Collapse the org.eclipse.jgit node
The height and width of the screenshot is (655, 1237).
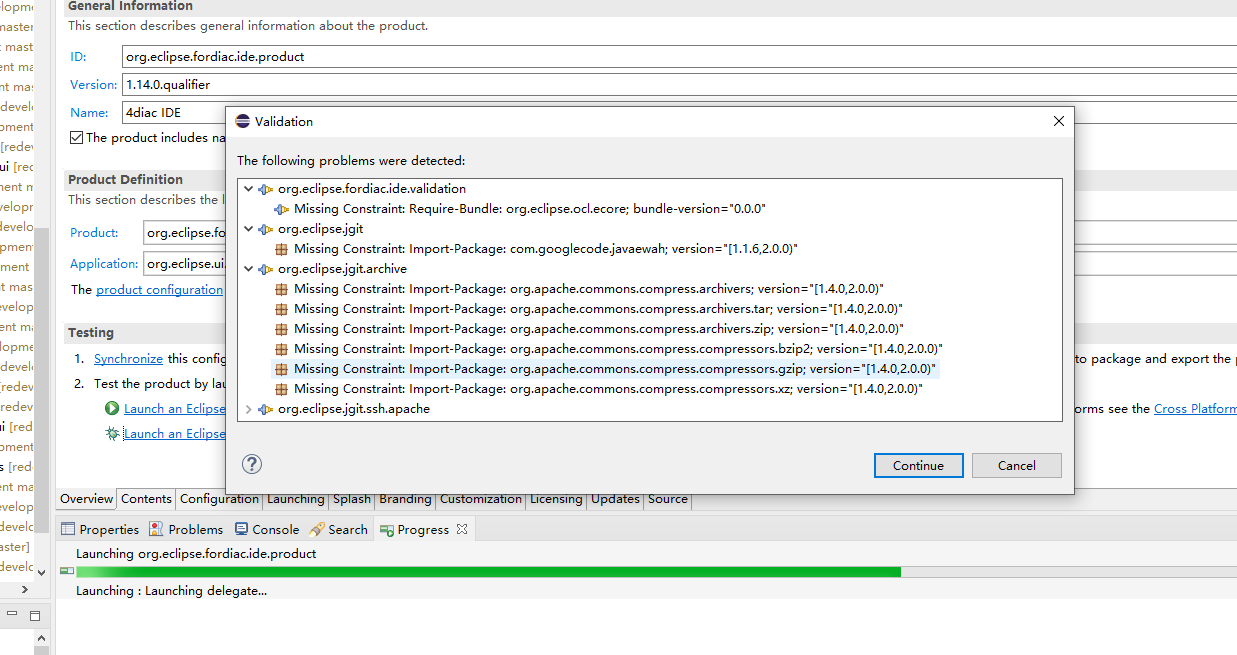point(249,229)
